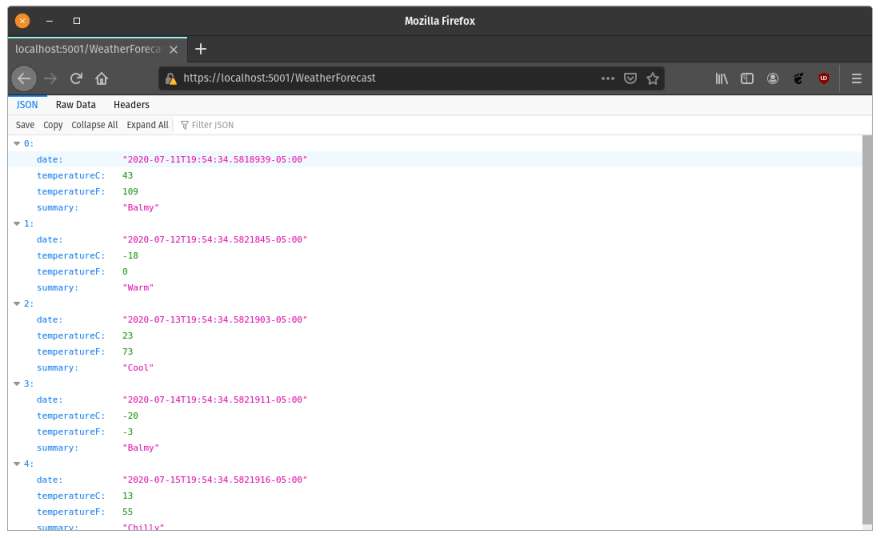Select the date value 2020-07-12T19:54:34.5821845-05:00
Screen dimensions: 880x538
point(215,240)
